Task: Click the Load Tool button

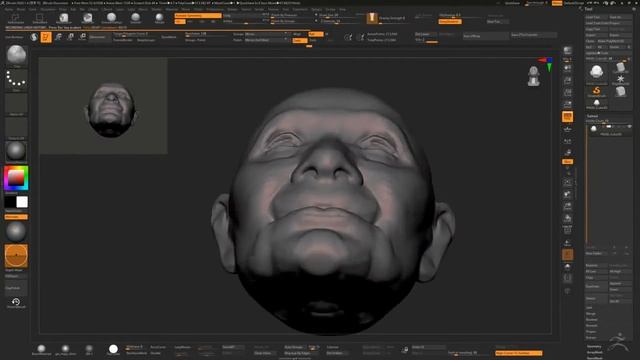Action: (596, 17)
